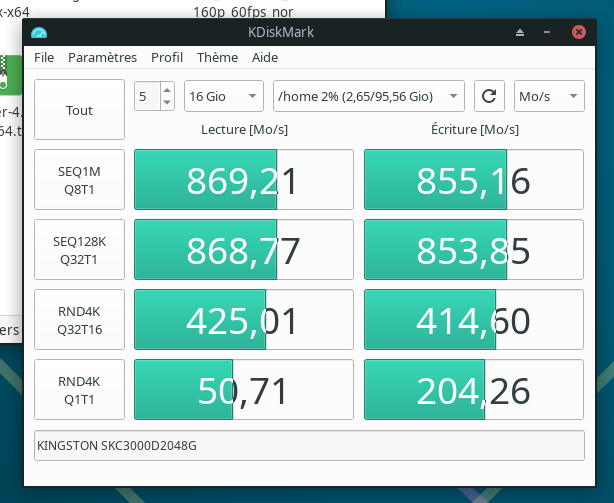Viewport: 614px width, 503px height.
Task: Expand the /home storage selection dropdown
Action: point(368,96)
